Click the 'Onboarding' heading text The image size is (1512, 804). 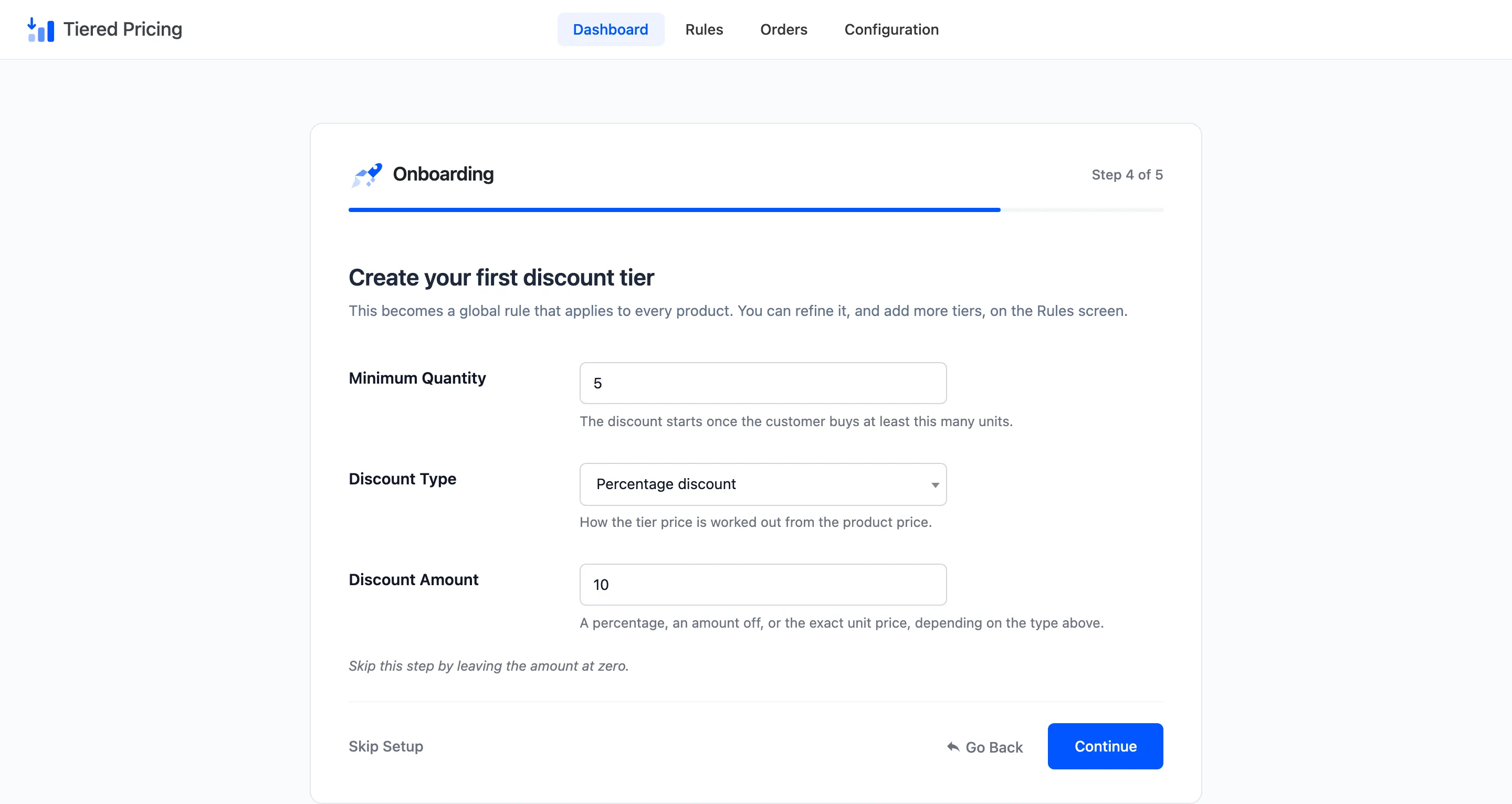[x=443, y=174]
